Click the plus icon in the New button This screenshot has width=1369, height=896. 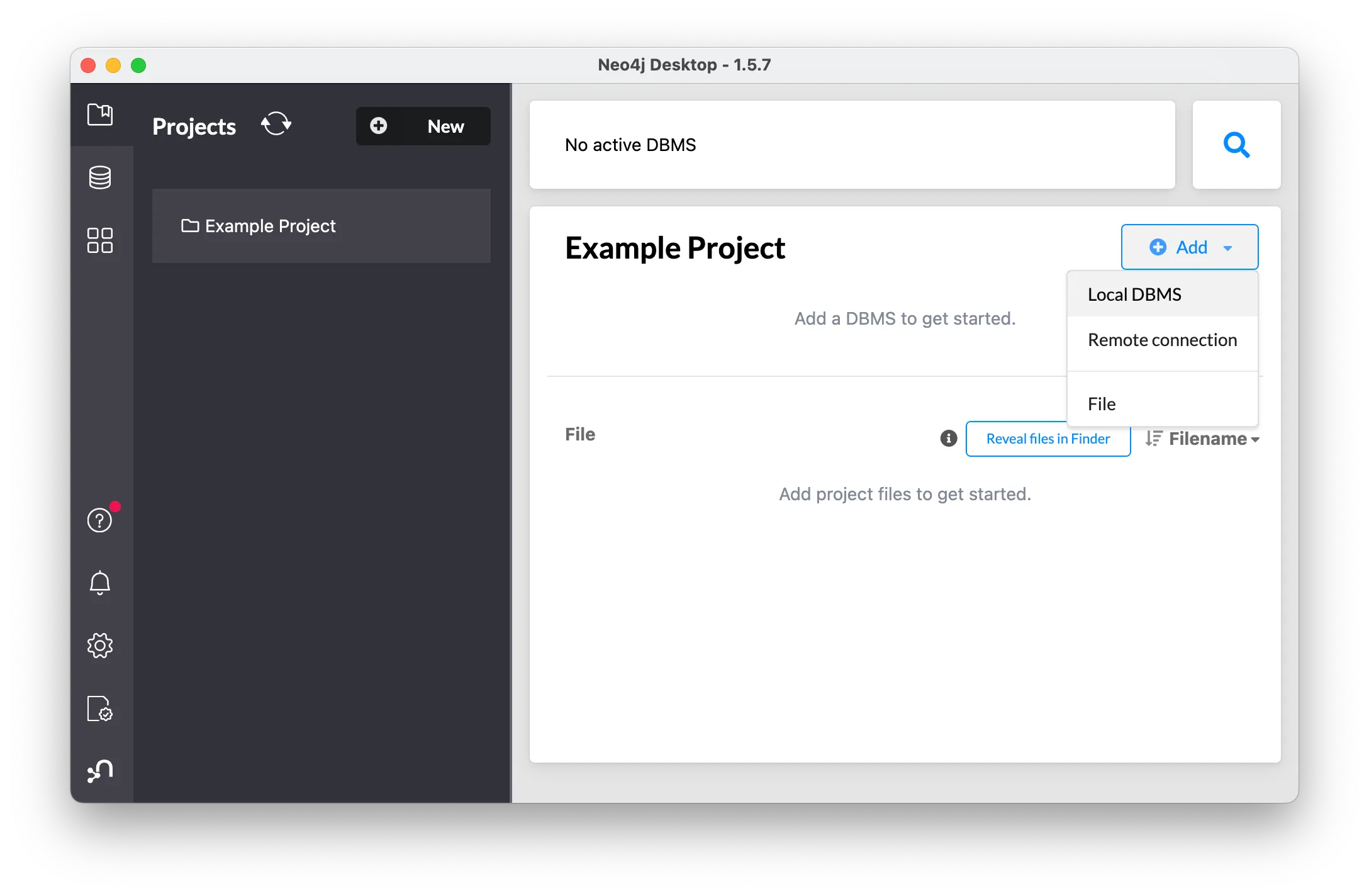tap(379, 126)
